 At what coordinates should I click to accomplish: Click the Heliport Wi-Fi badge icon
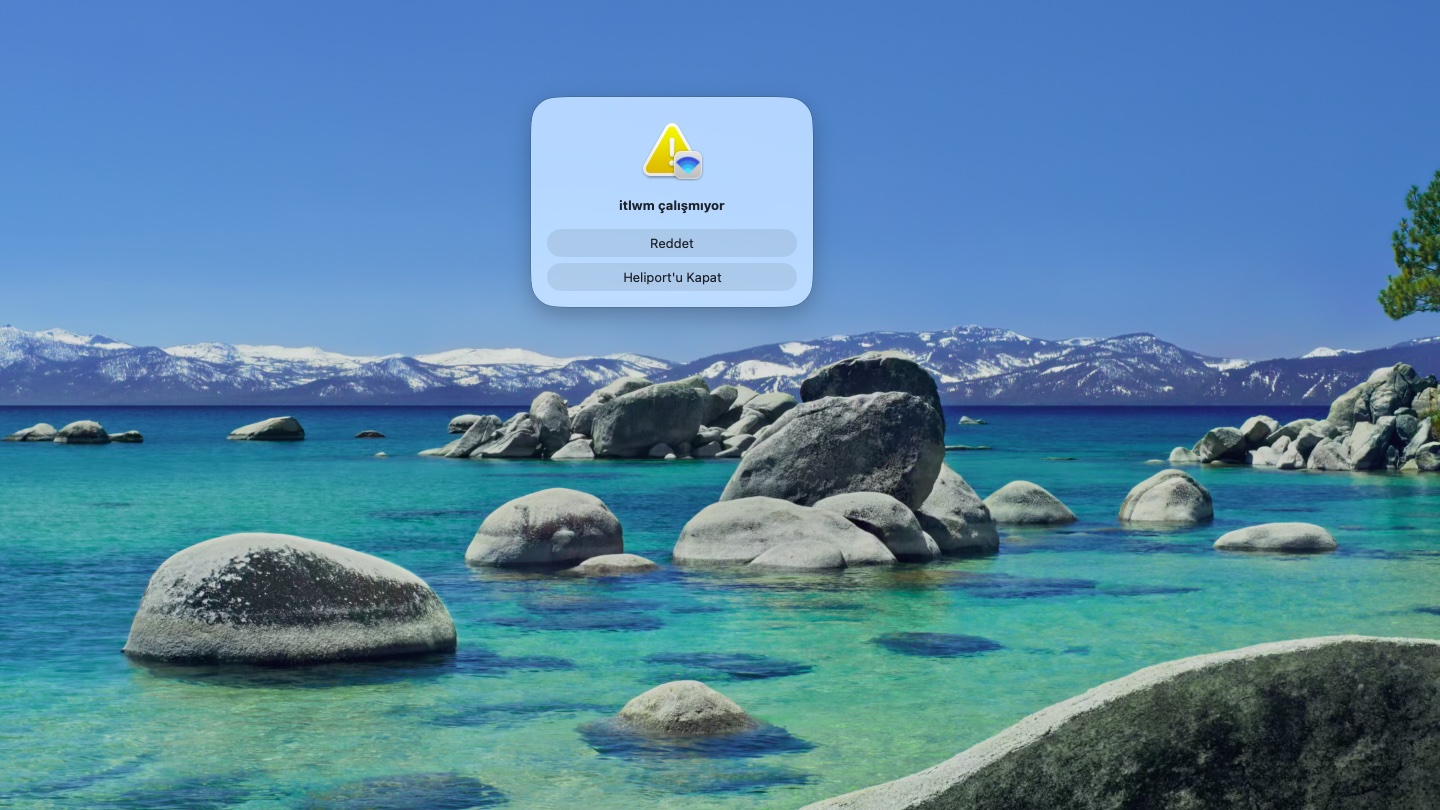[x=688, y=165]
